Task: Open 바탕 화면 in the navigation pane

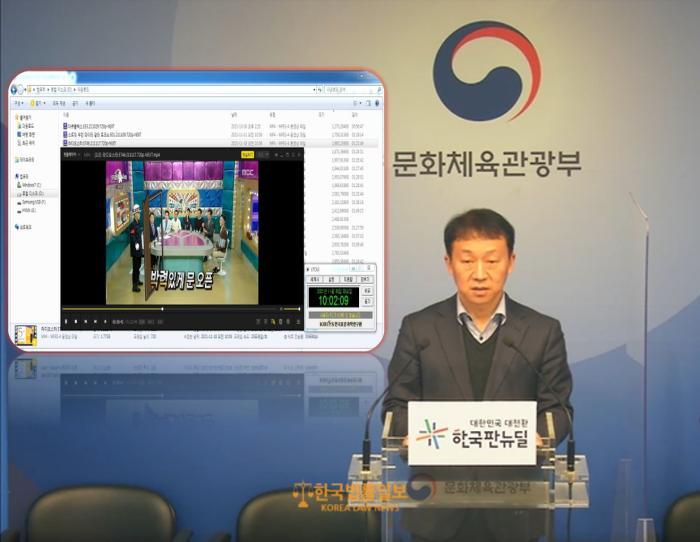Action: 27,134
